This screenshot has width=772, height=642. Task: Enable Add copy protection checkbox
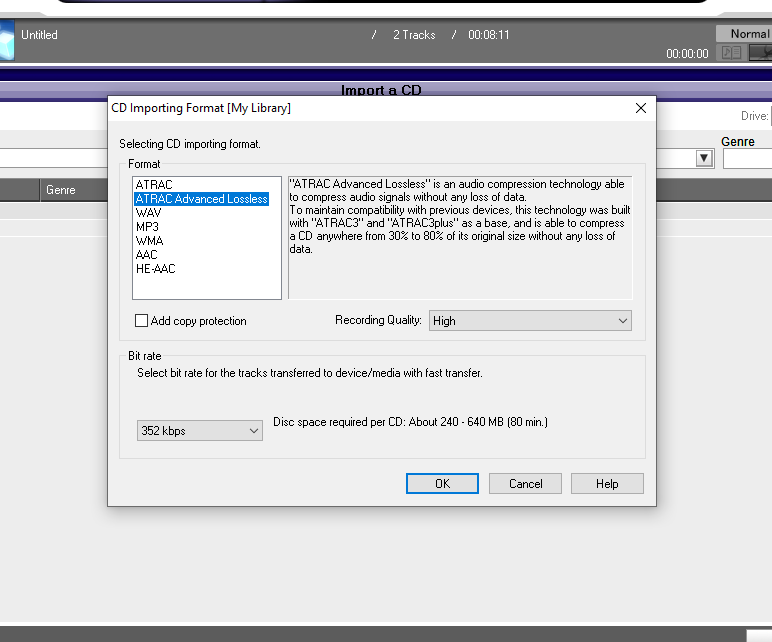point(141,321)
